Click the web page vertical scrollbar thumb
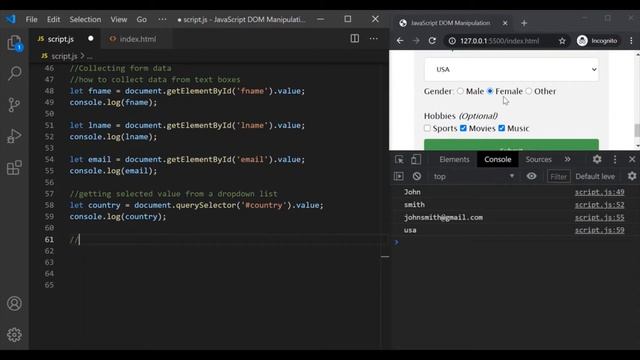 637,131
